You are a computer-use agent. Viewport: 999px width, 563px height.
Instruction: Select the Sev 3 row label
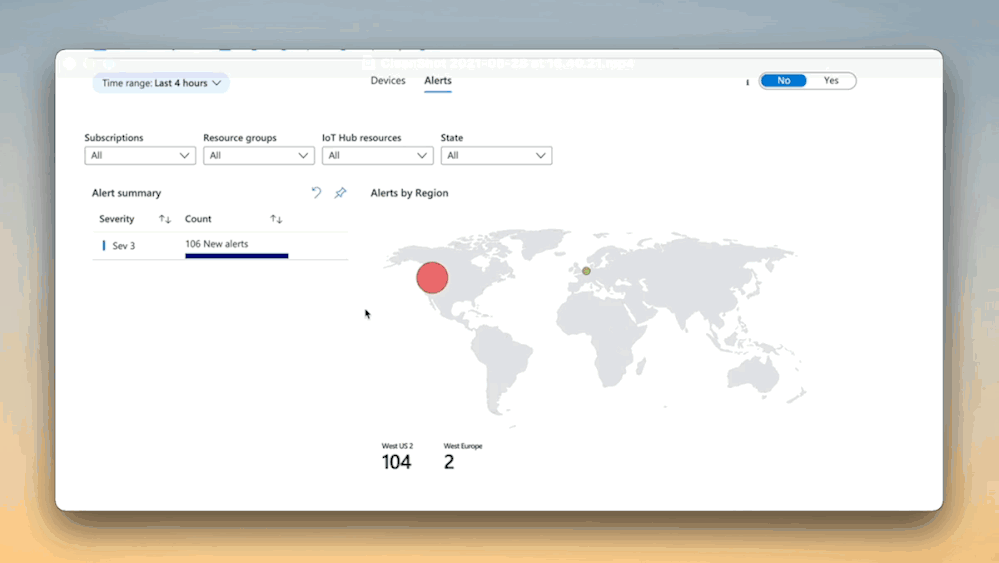[124, 245]
